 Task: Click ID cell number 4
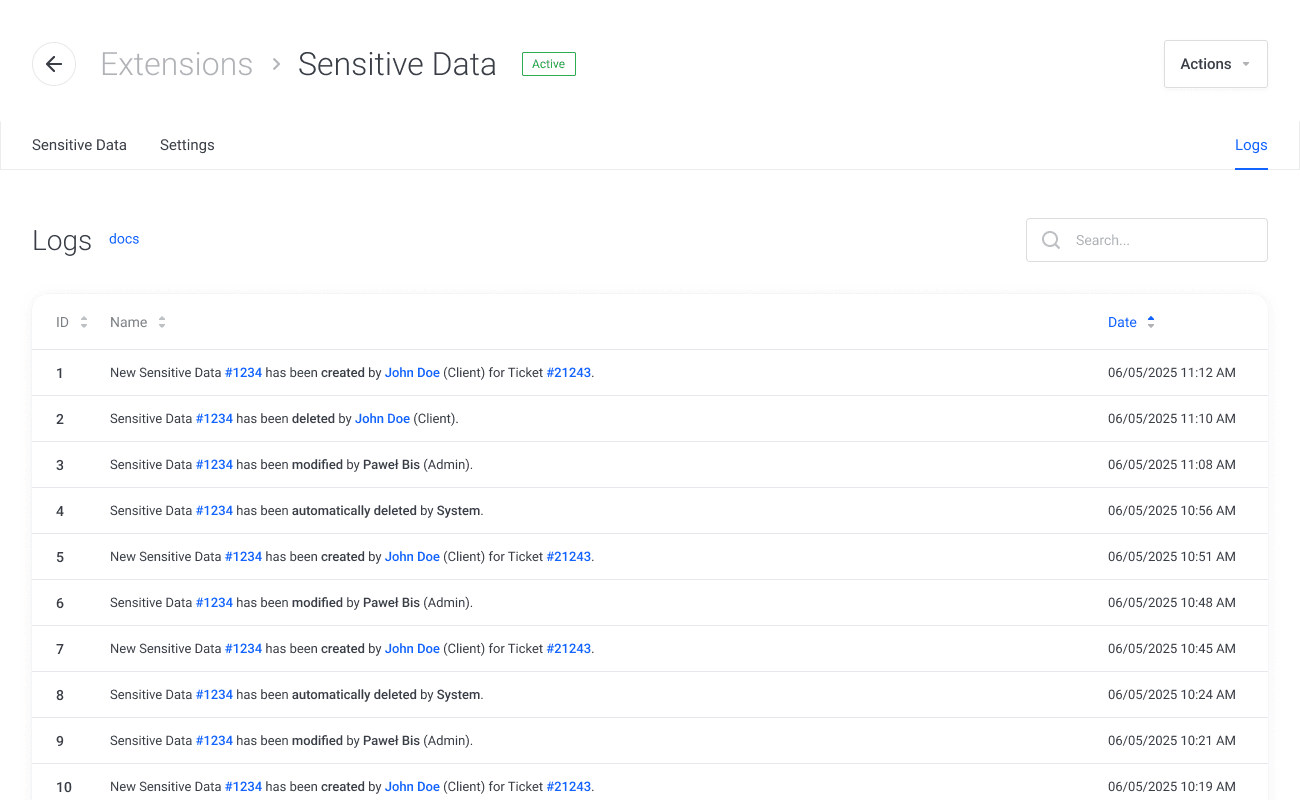(x=60, y=511)
